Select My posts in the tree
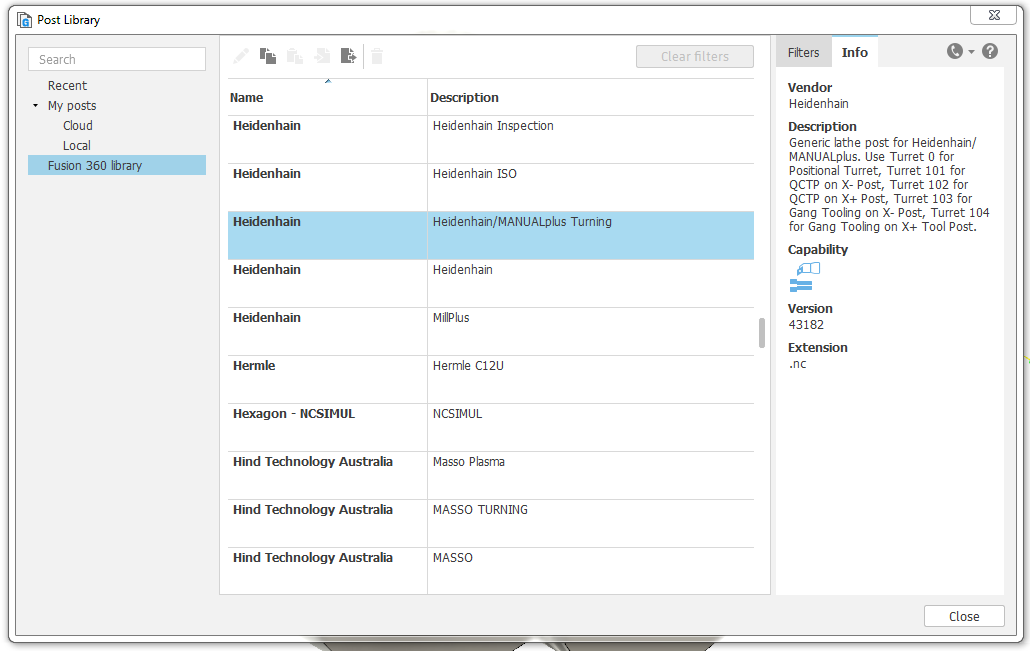The width and height of the screenshot is (1030, 651). (72, 106)
